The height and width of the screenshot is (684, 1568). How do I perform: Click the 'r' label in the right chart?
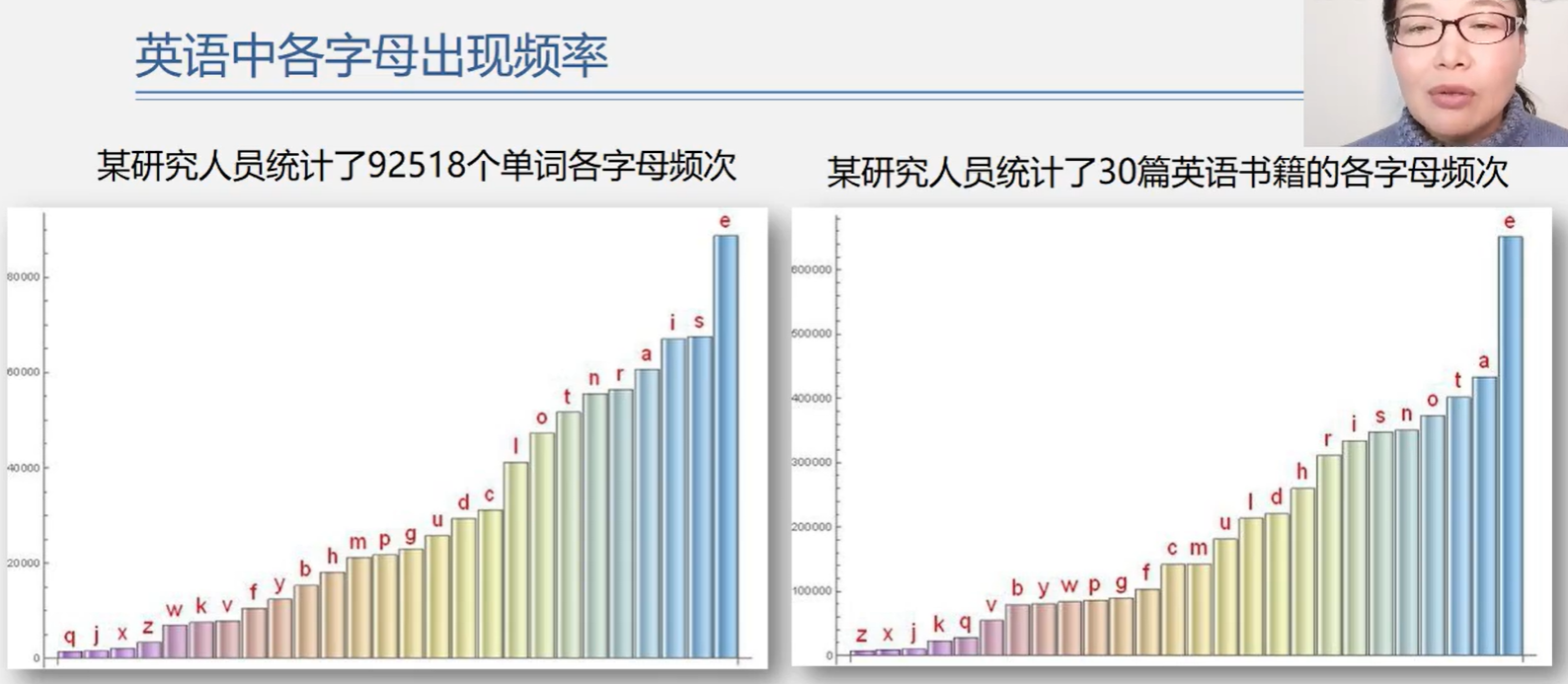tap(1328, 439)
